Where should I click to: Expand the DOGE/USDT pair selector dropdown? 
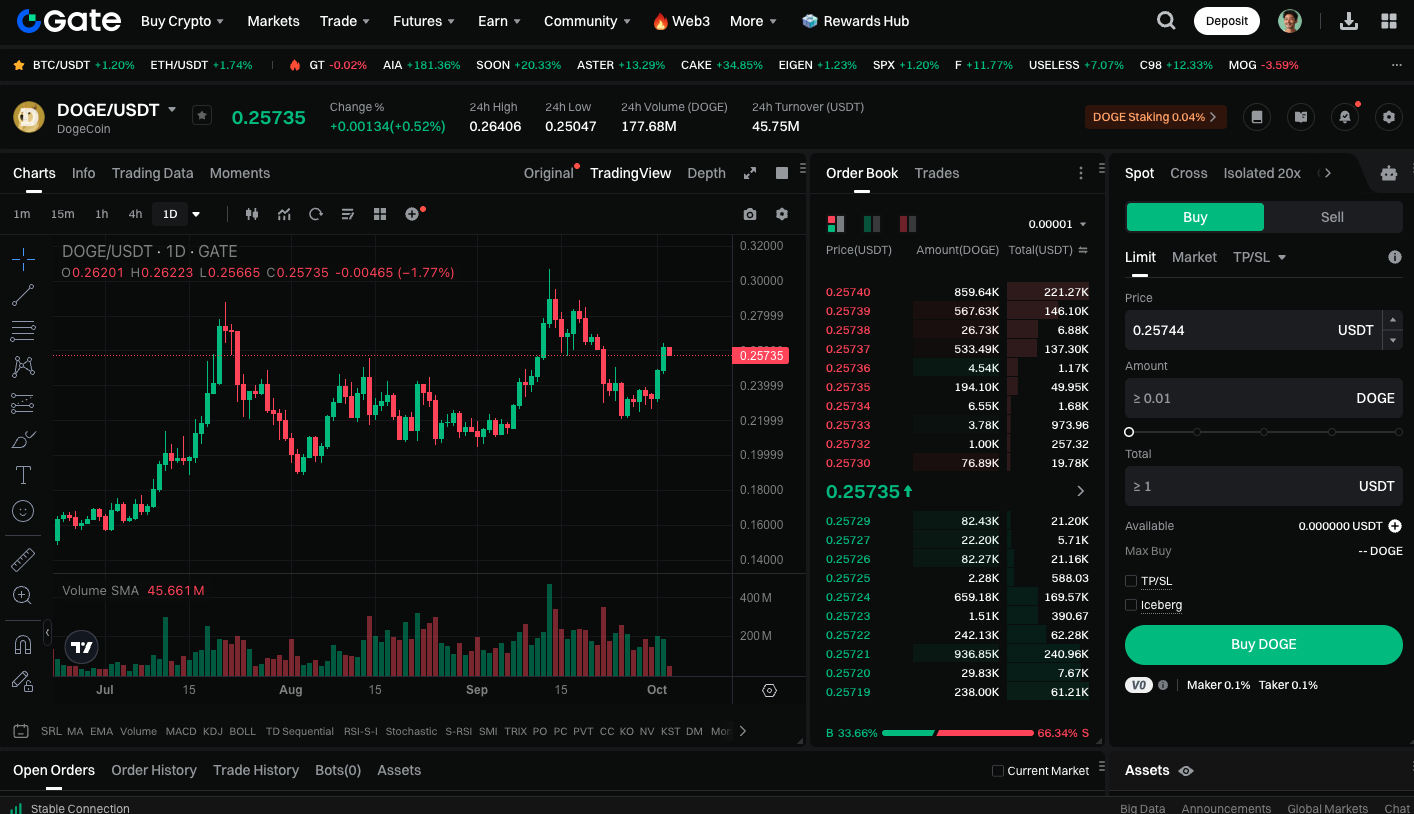tap(172, 110)
